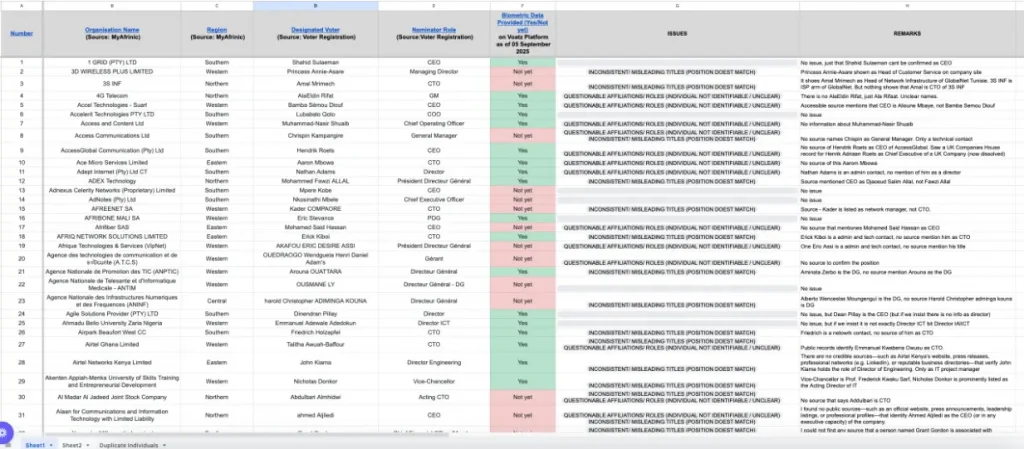This screenshot has width=1024, height=449.
Task: Select the Not yet cell for 3S INF
Action: coord(522,84)
